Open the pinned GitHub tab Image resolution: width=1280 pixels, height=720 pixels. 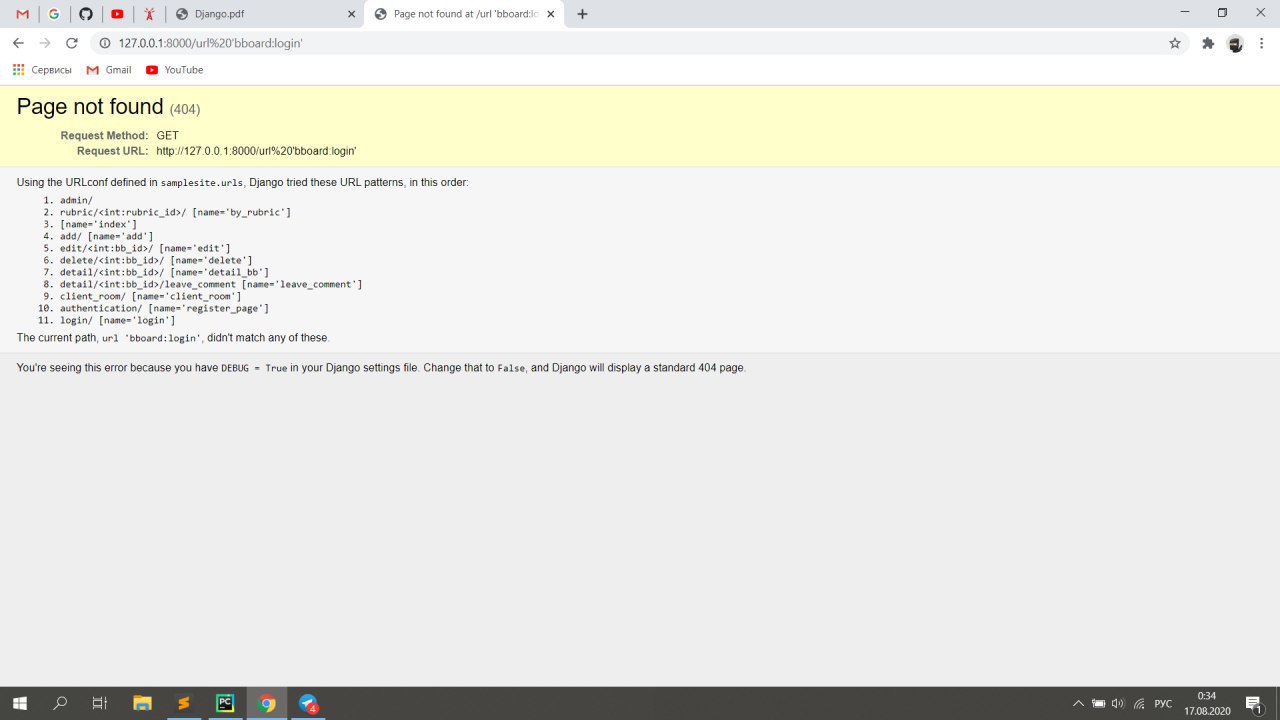click(x=86, y=14)
